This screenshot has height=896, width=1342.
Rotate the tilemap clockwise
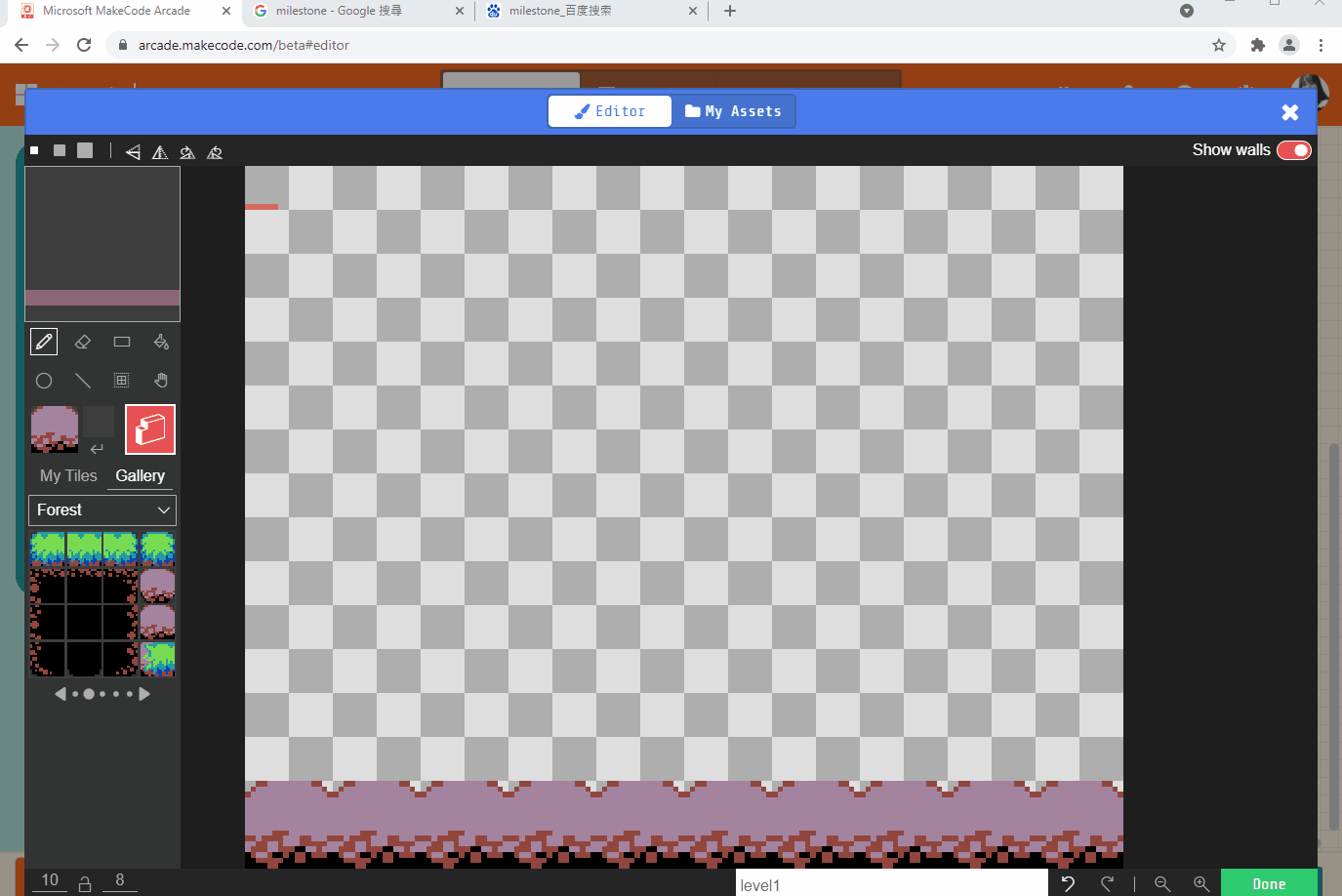[x=186, y=151]
